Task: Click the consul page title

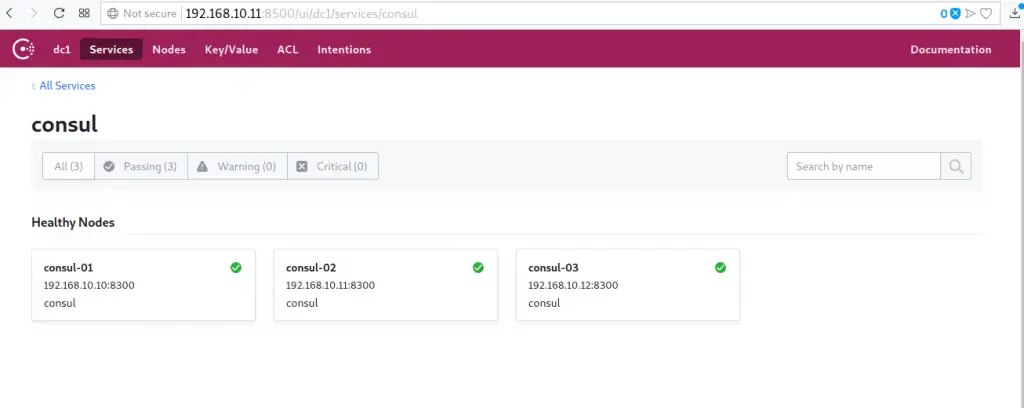Action: point(65,124)
